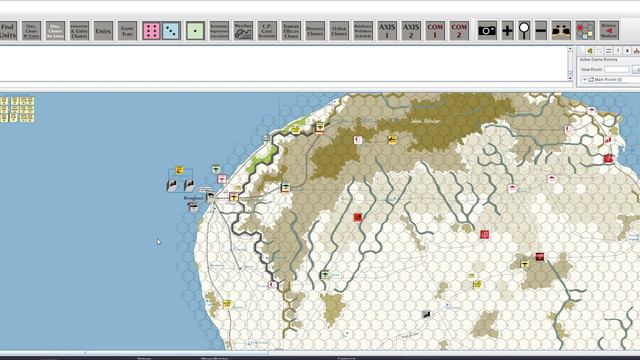This screenshot has height=360, width=640.
Task: Expand the Main Room tree node
Action: point(585,80)
